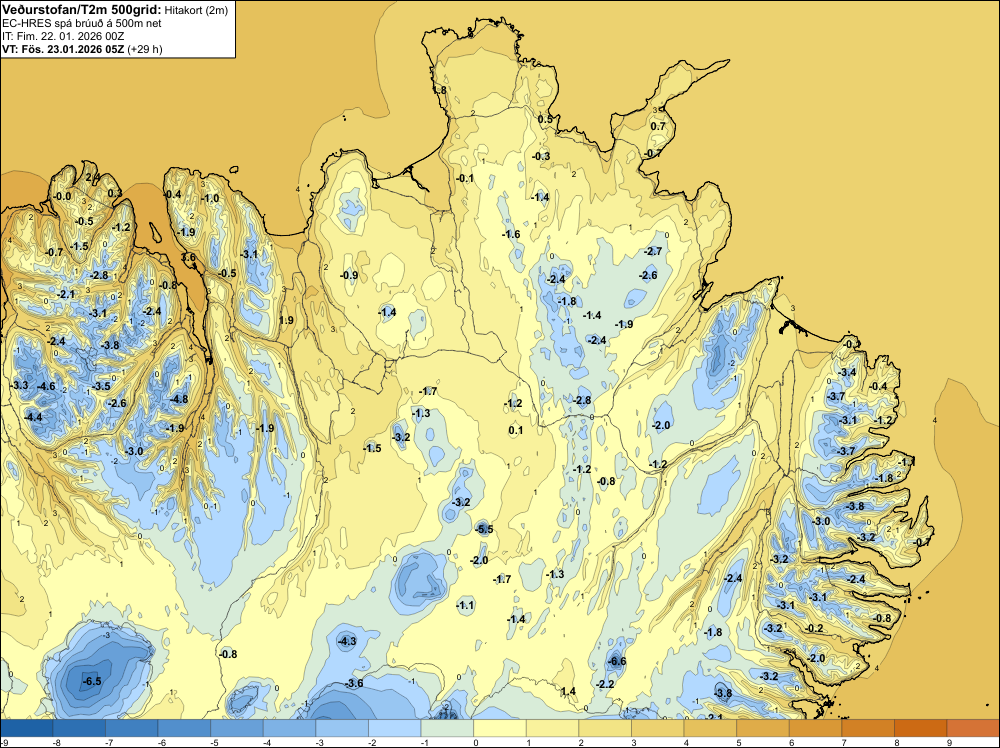This screenshot has height=748, width=1000.
Task: Click the "-2.7" temperature value on the map
Action: [652, 251]
